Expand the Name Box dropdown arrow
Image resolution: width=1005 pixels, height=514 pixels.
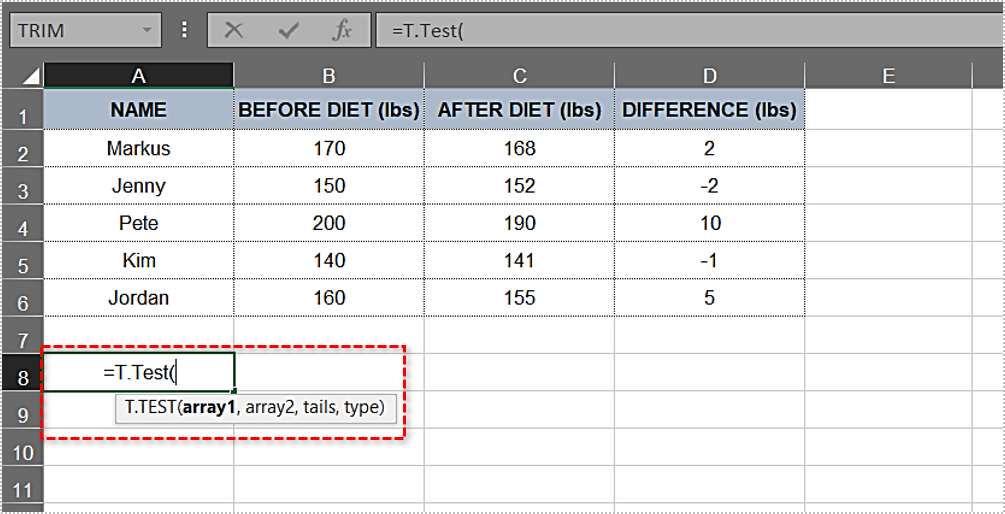(x=147, y=30)
